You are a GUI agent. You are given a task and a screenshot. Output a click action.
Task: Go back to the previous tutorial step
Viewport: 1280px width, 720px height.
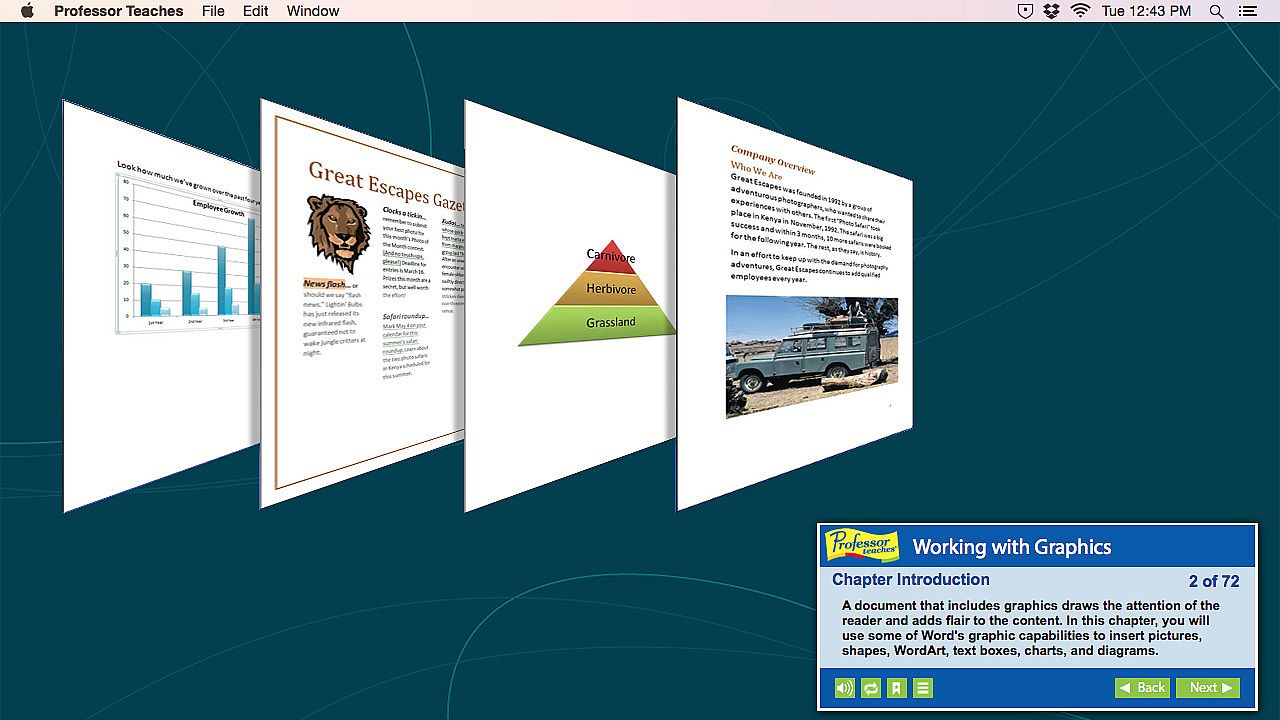coord(1142,688)
